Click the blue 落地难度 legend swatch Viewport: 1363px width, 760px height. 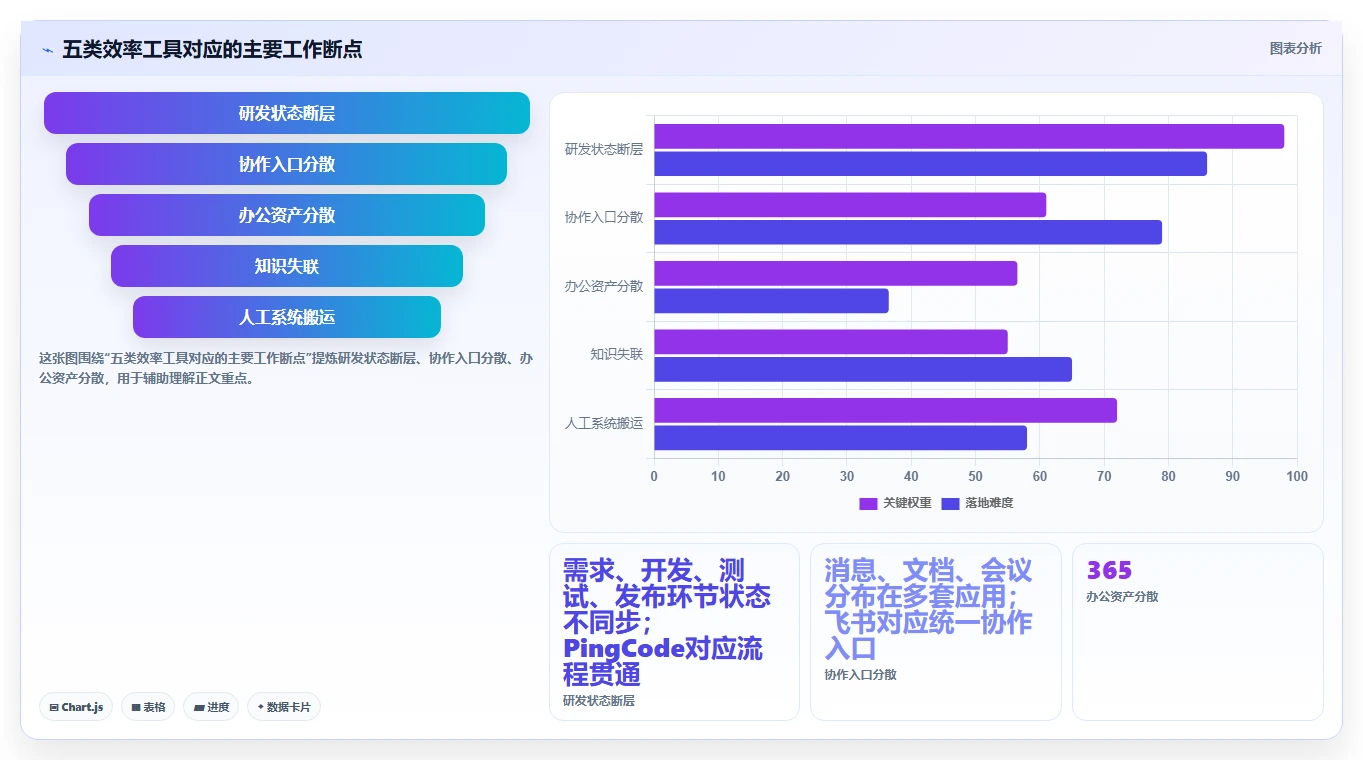[950, 503]
